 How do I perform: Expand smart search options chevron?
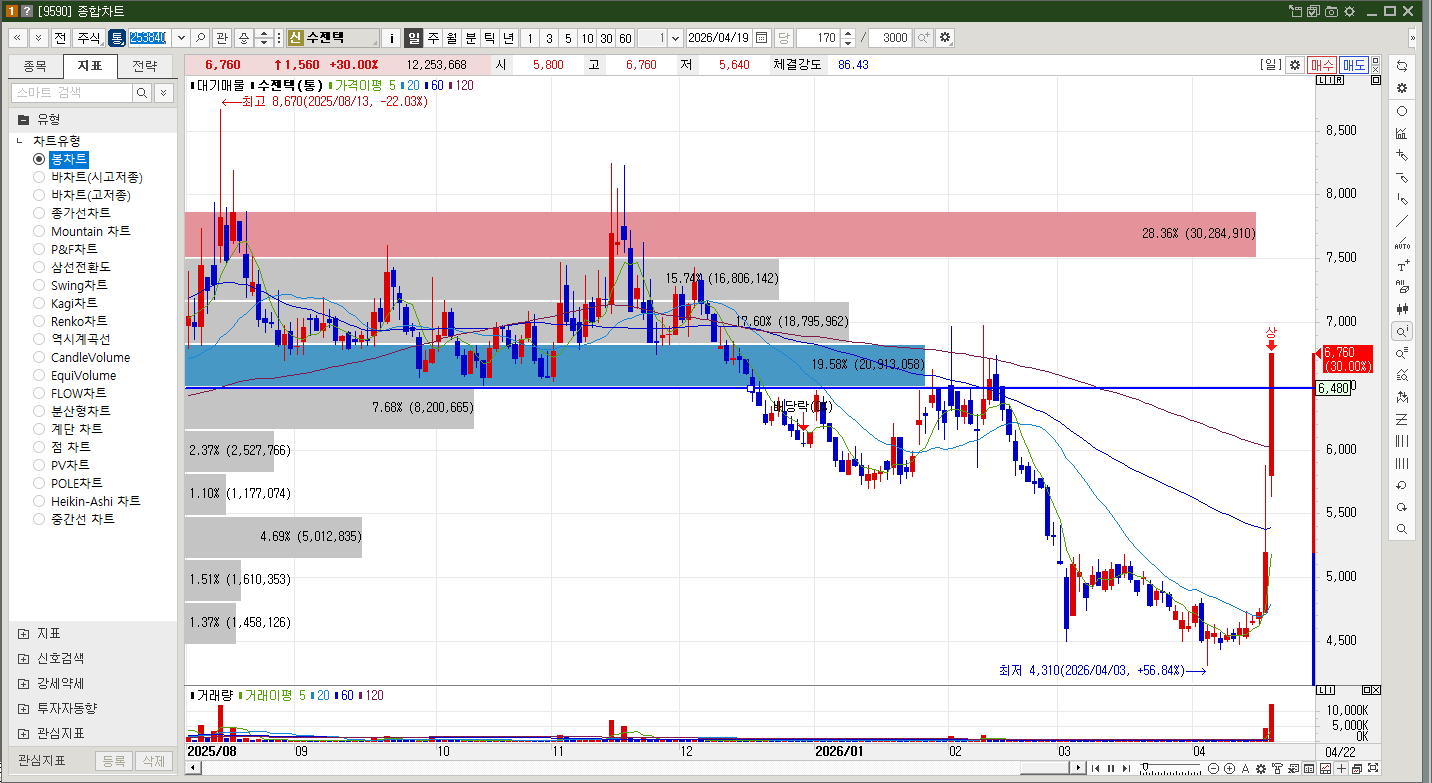tap(163, 93)
